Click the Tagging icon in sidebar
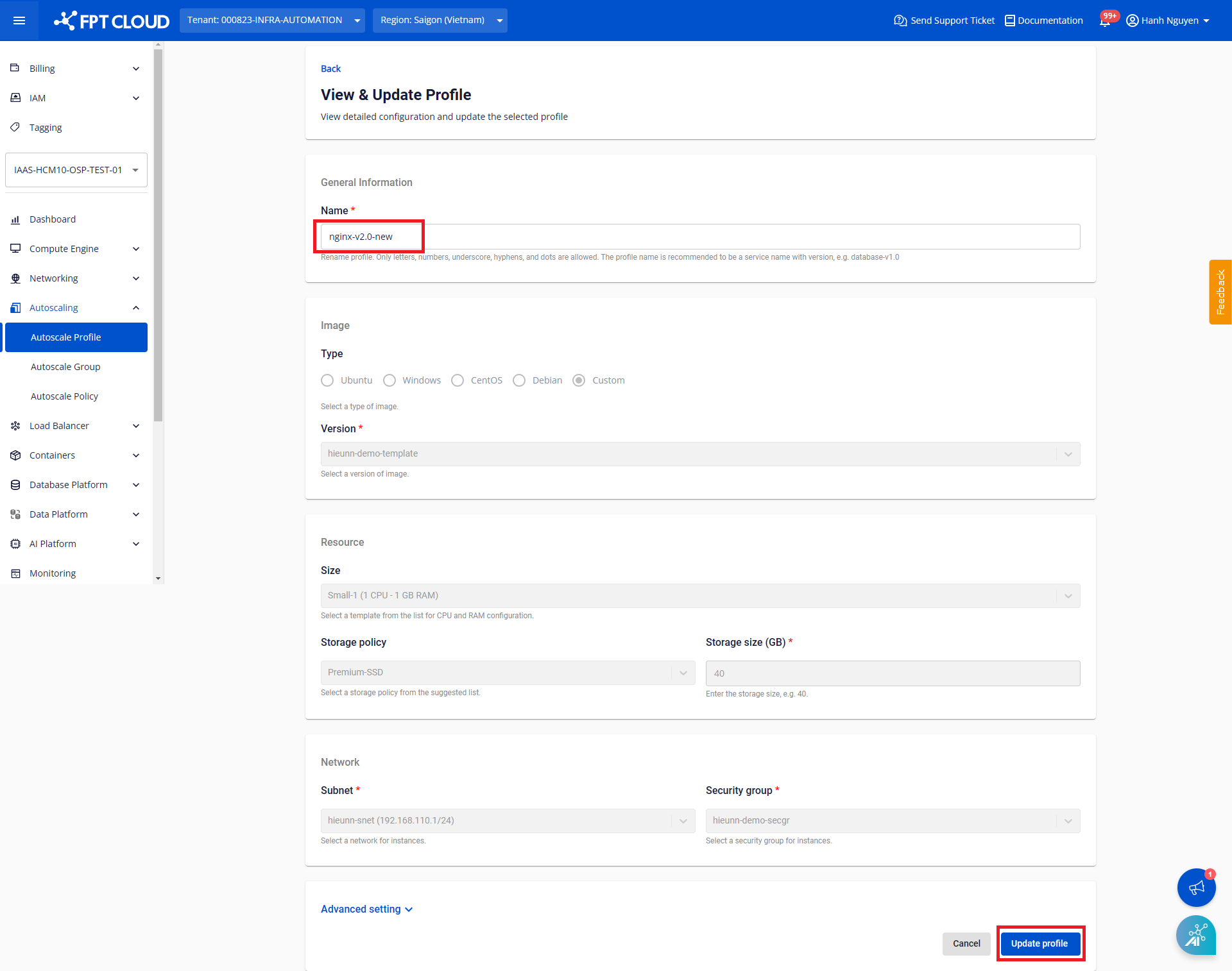Viewport: 1232px width, 971px height. (x=15, y=127)
